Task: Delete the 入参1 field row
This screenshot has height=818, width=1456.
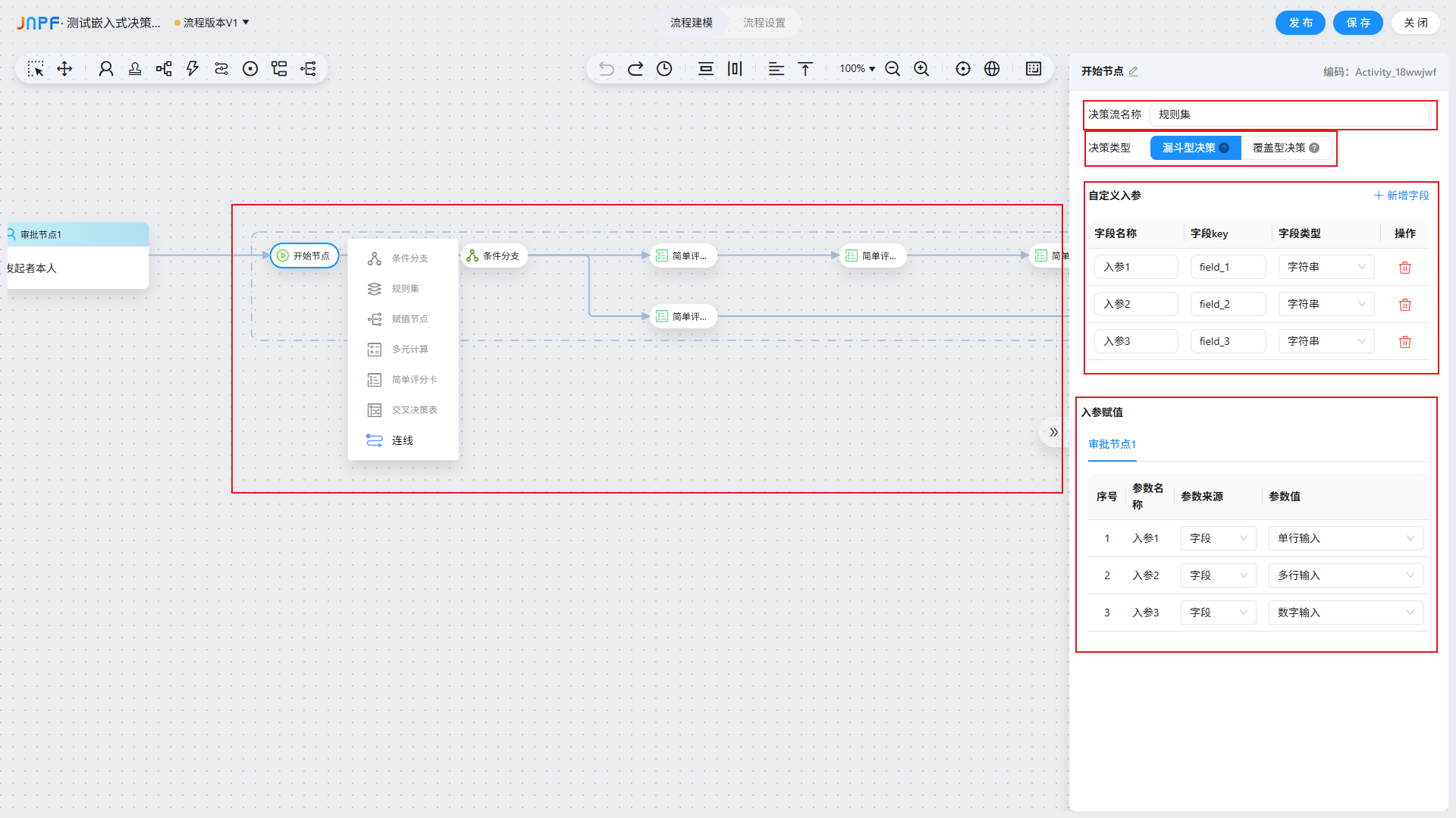Action: point(1404,268)
